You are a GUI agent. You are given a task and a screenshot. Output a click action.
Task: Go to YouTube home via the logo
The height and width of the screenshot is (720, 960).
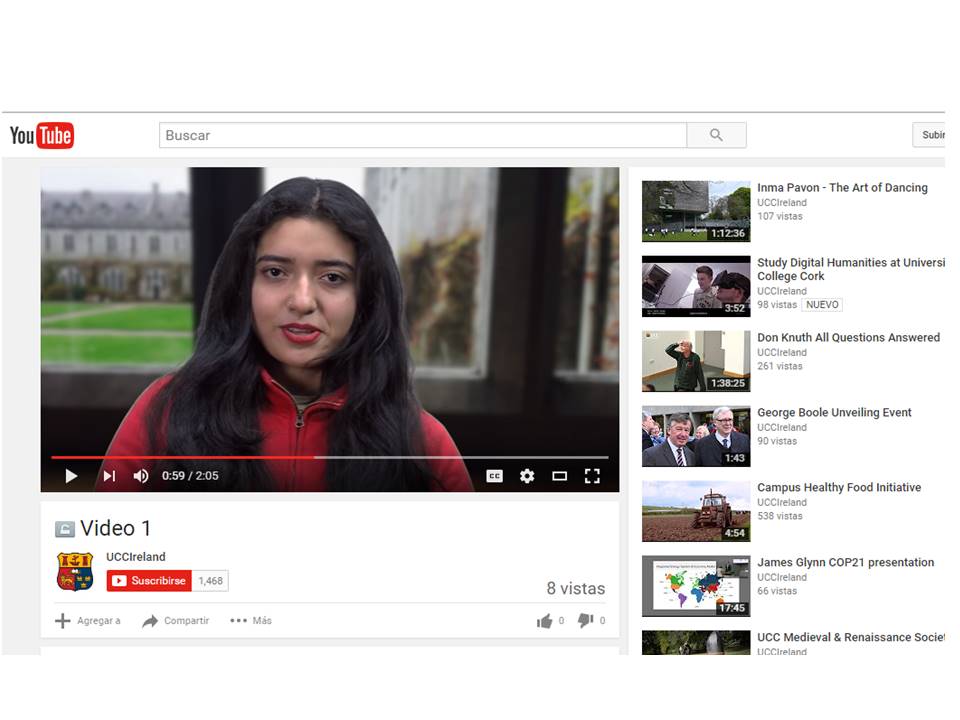(x=42, y=135)
